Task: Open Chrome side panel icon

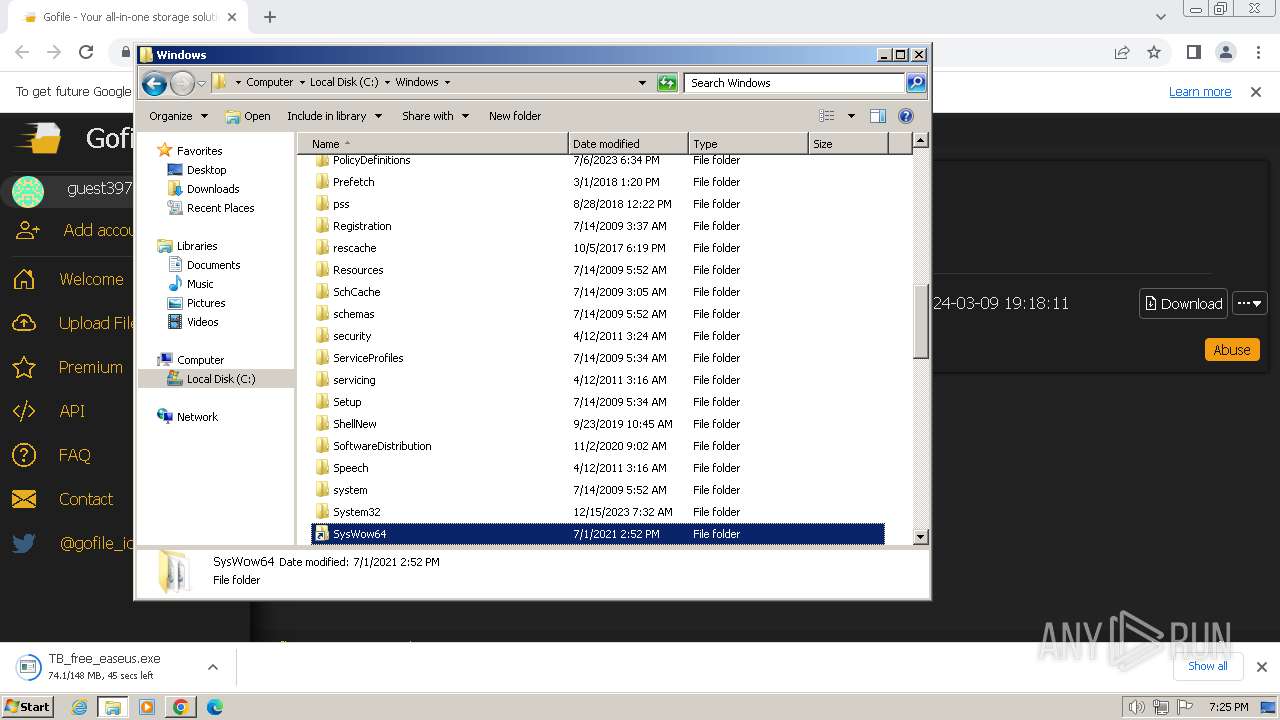Action: click(1193, 52)
